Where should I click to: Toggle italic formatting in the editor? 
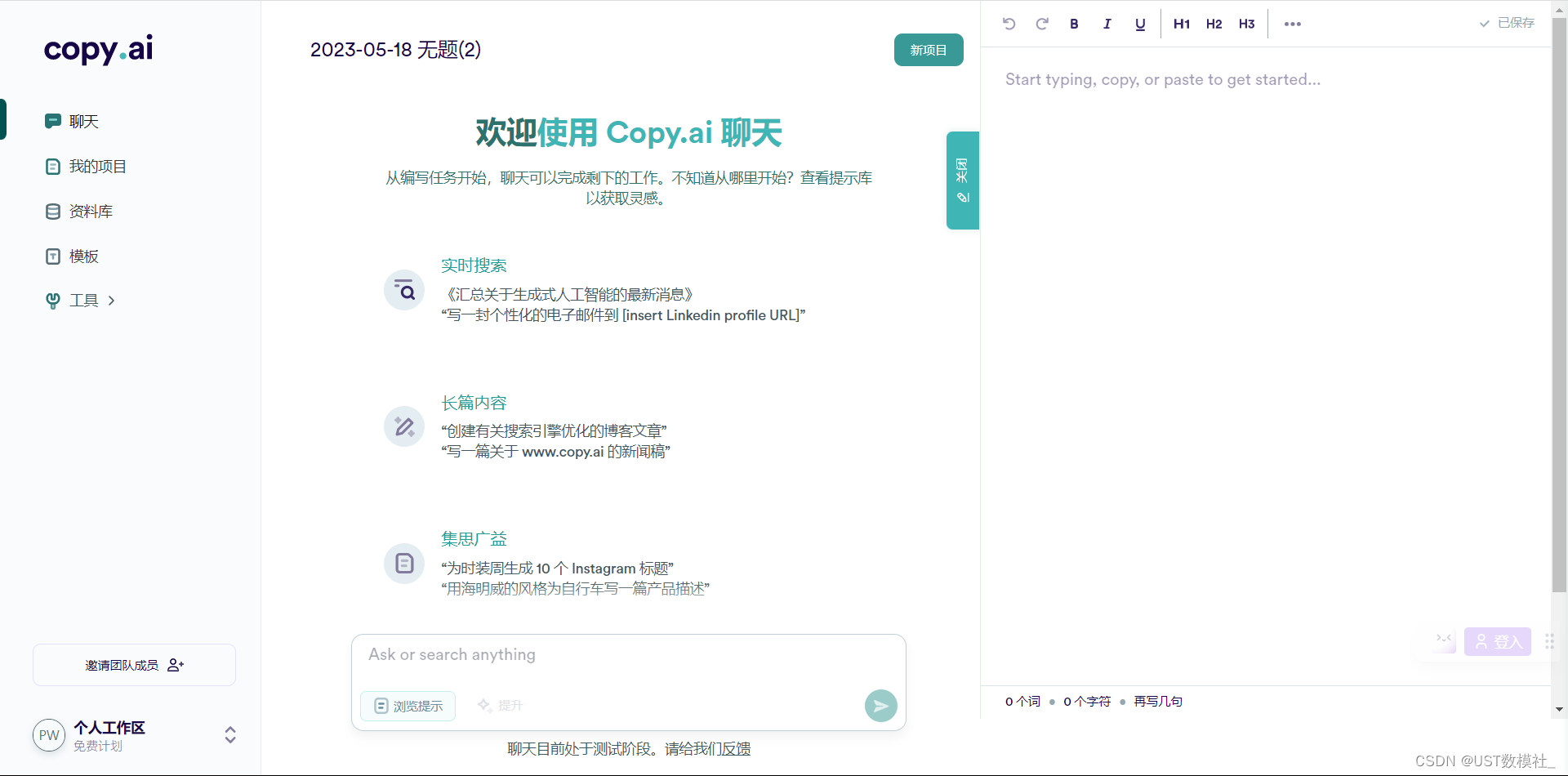click(1107, 24)
